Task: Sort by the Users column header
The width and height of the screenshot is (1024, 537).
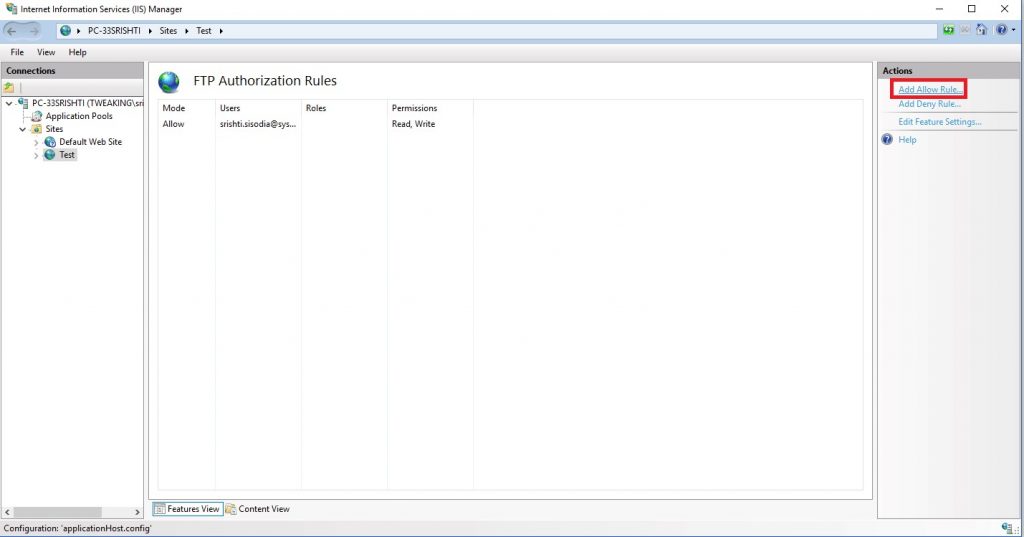Action: click(258, 108)
